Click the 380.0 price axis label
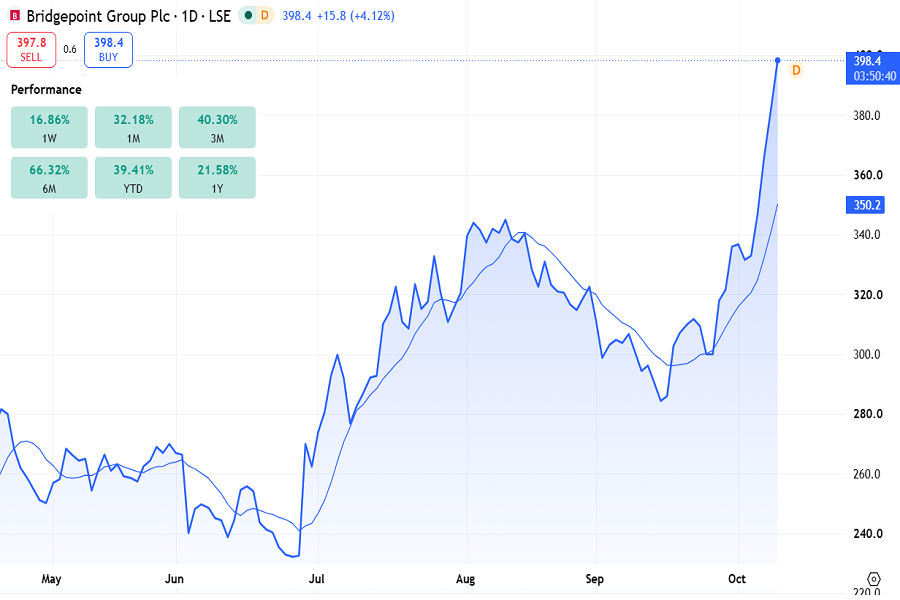Screen dimensions: 900x600 pyautogui.click(x=867, y=115)
